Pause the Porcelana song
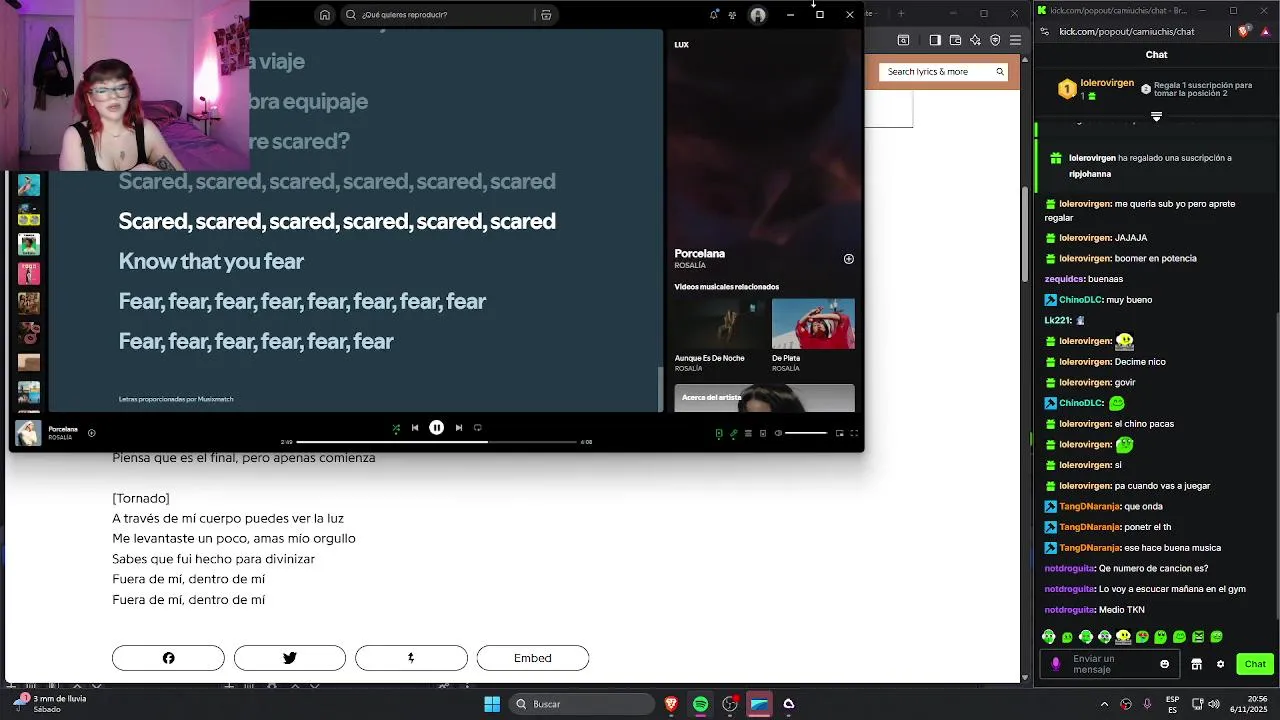 click(437, 428)
